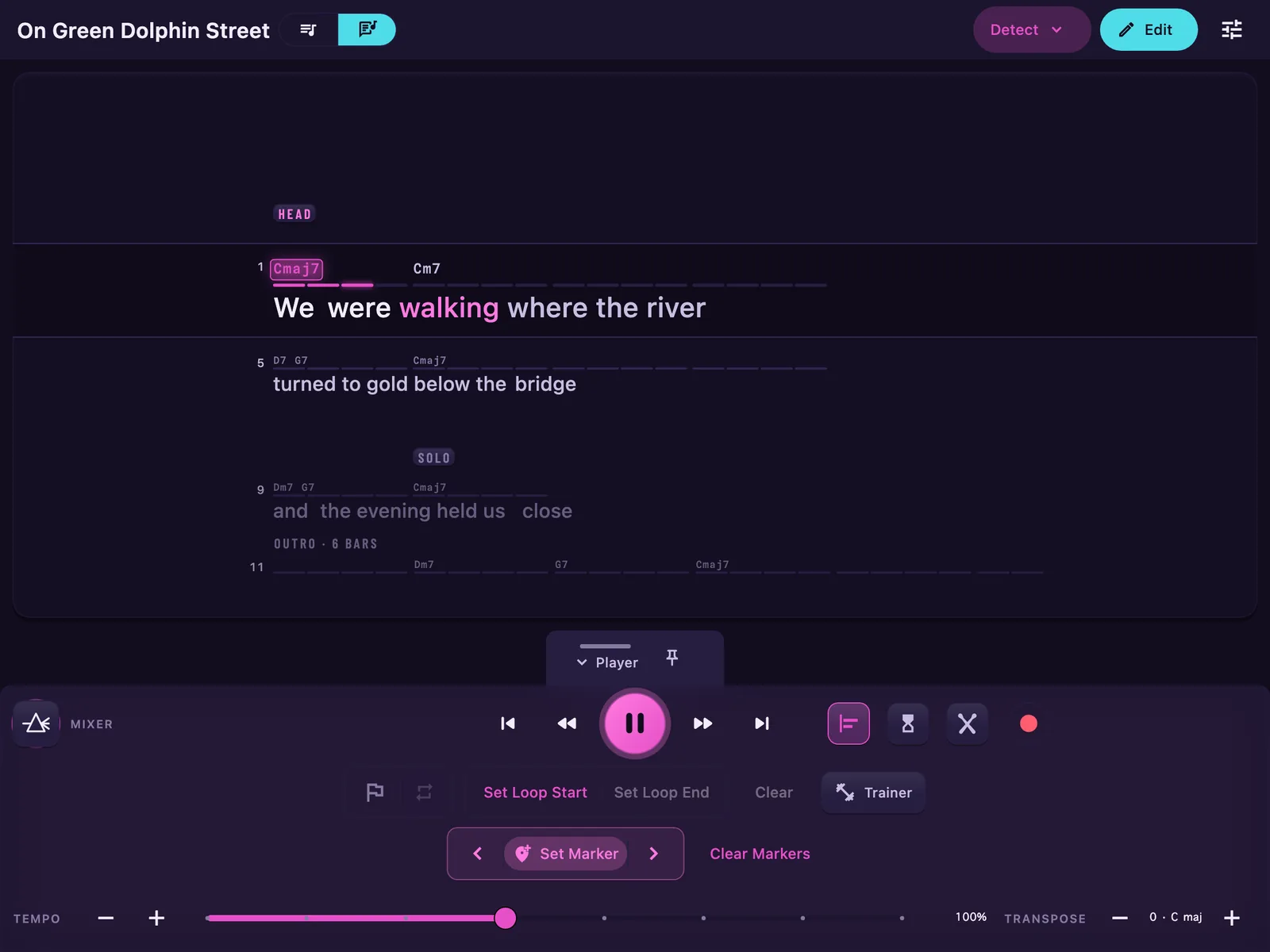The height and width of the screenshot is (952, 1270).
Task: Skip to the previous section
Action: click(x=508, y=724)
